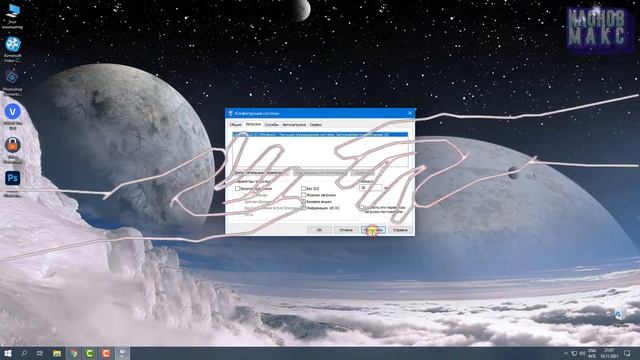Screen dimensions: 640x360
Task: Click the Отмена button
Action: click(x=346, y=230)
